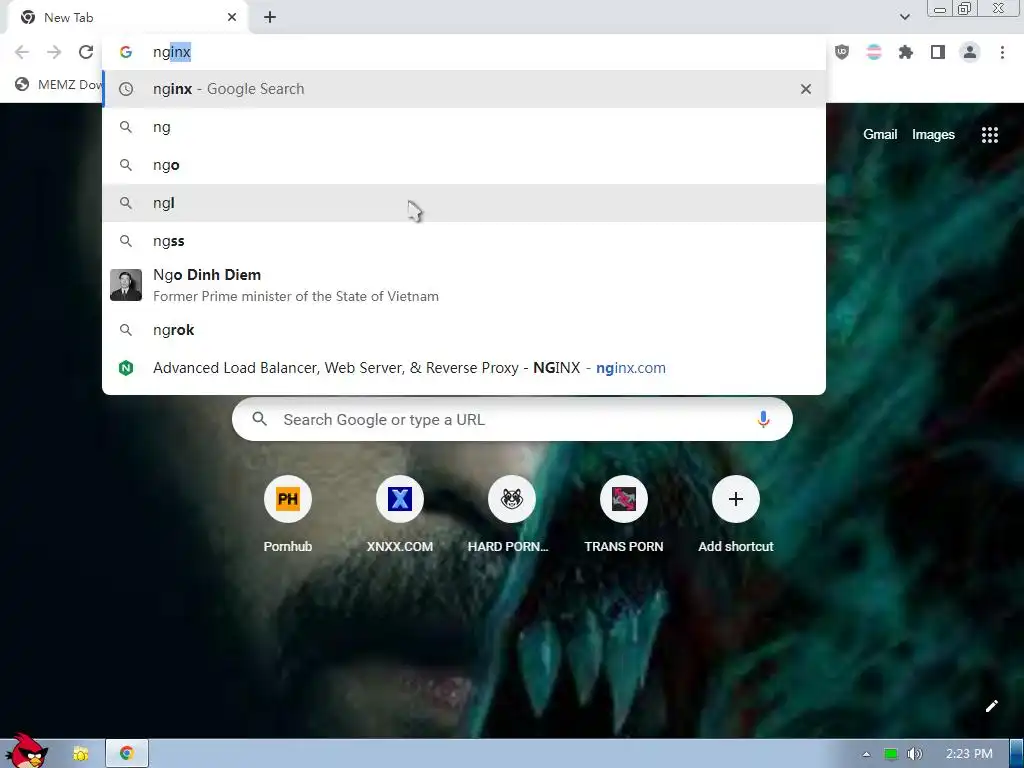
Task: Go forward to the next page
Action: (x=54, y=52)
